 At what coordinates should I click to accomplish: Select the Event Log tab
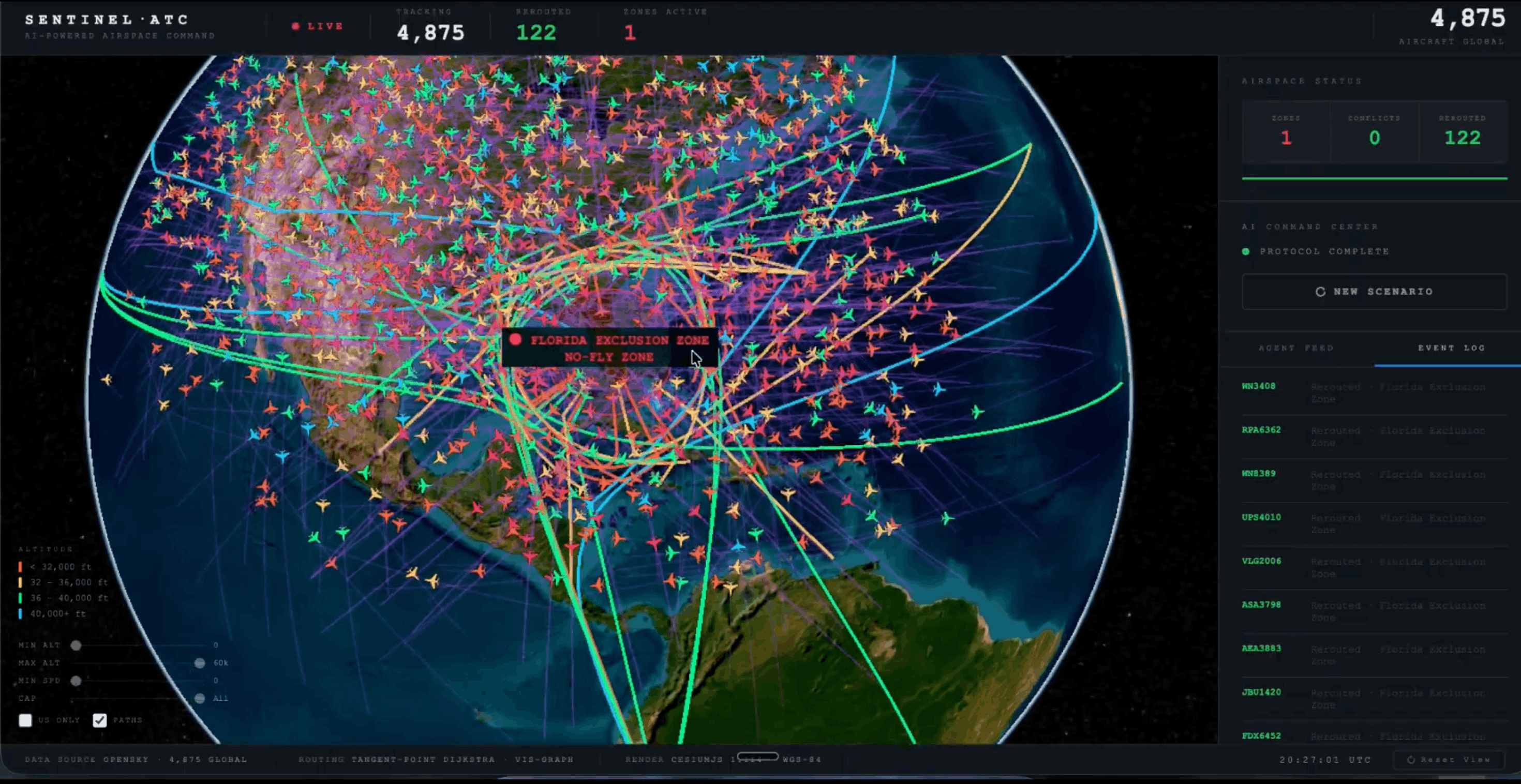1451,349
